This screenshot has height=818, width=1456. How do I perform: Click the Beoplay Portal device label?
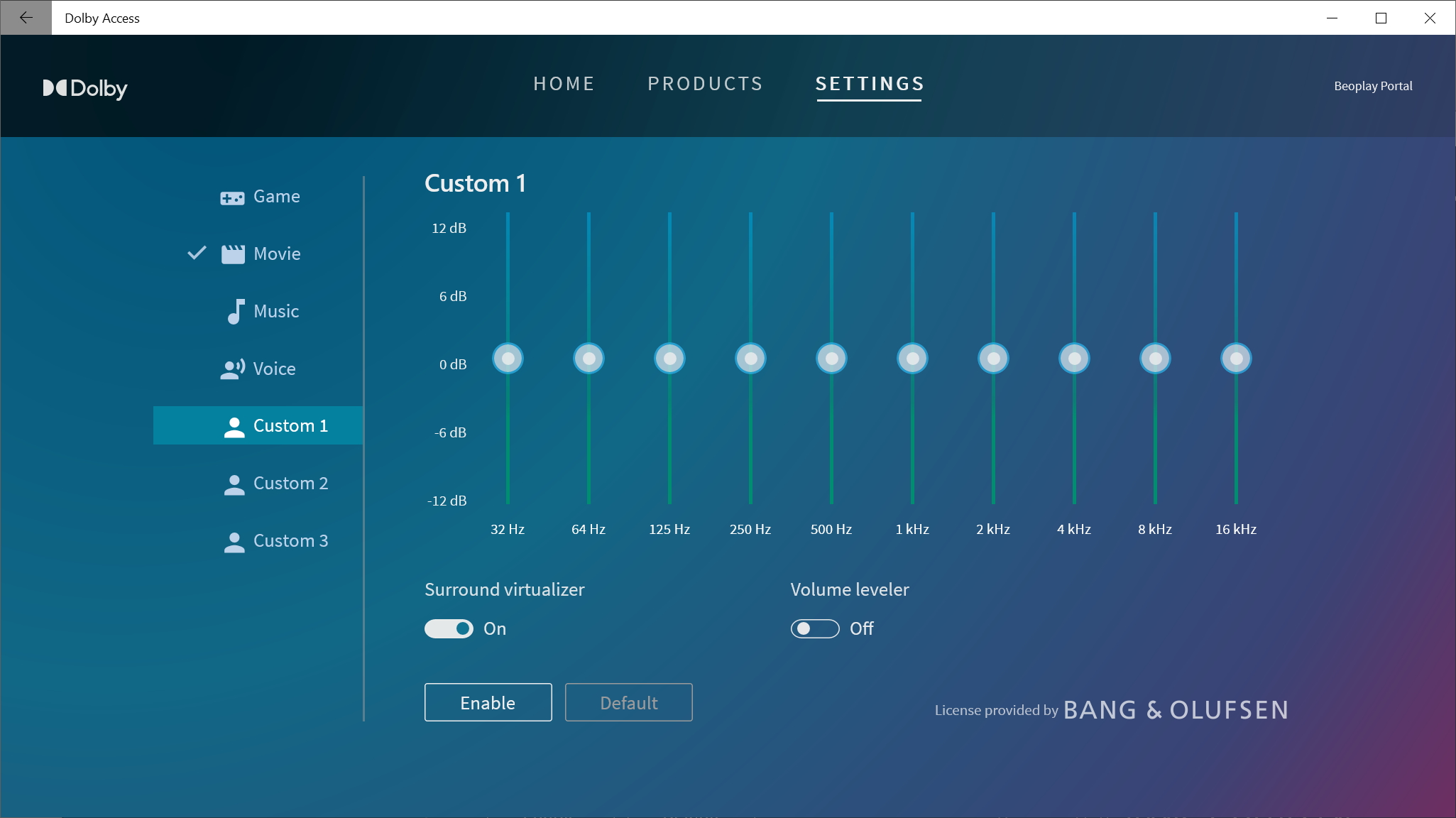1372,86
